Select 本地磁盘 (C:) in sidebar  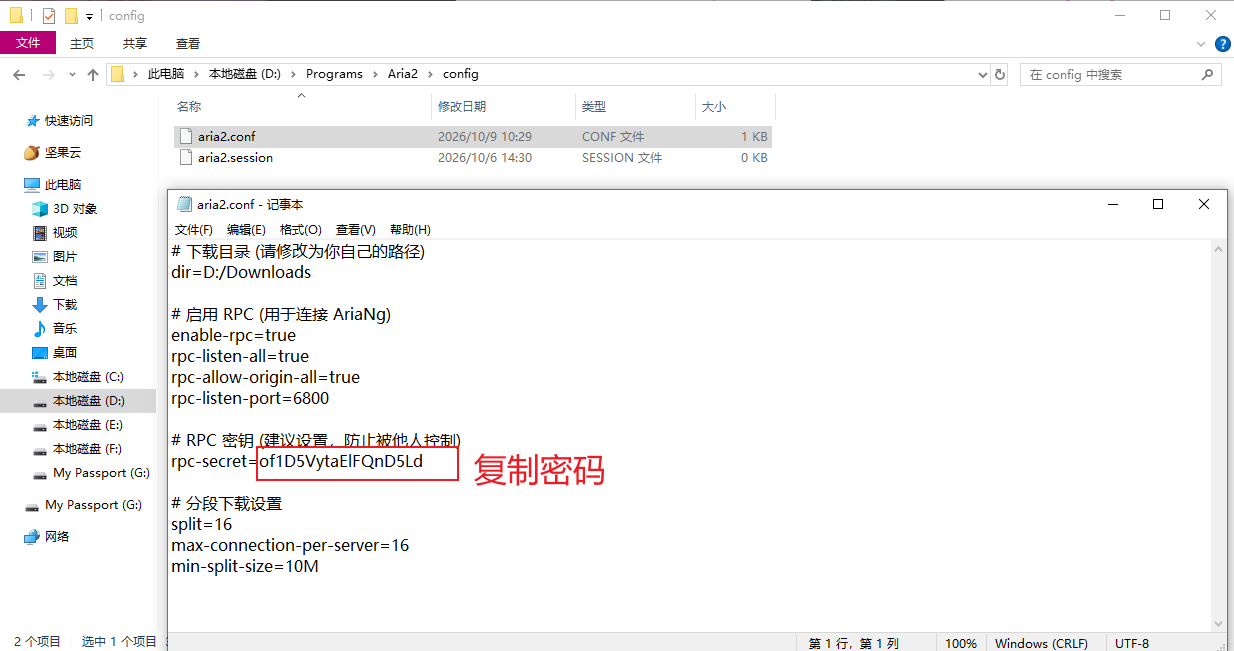[88, 377]
